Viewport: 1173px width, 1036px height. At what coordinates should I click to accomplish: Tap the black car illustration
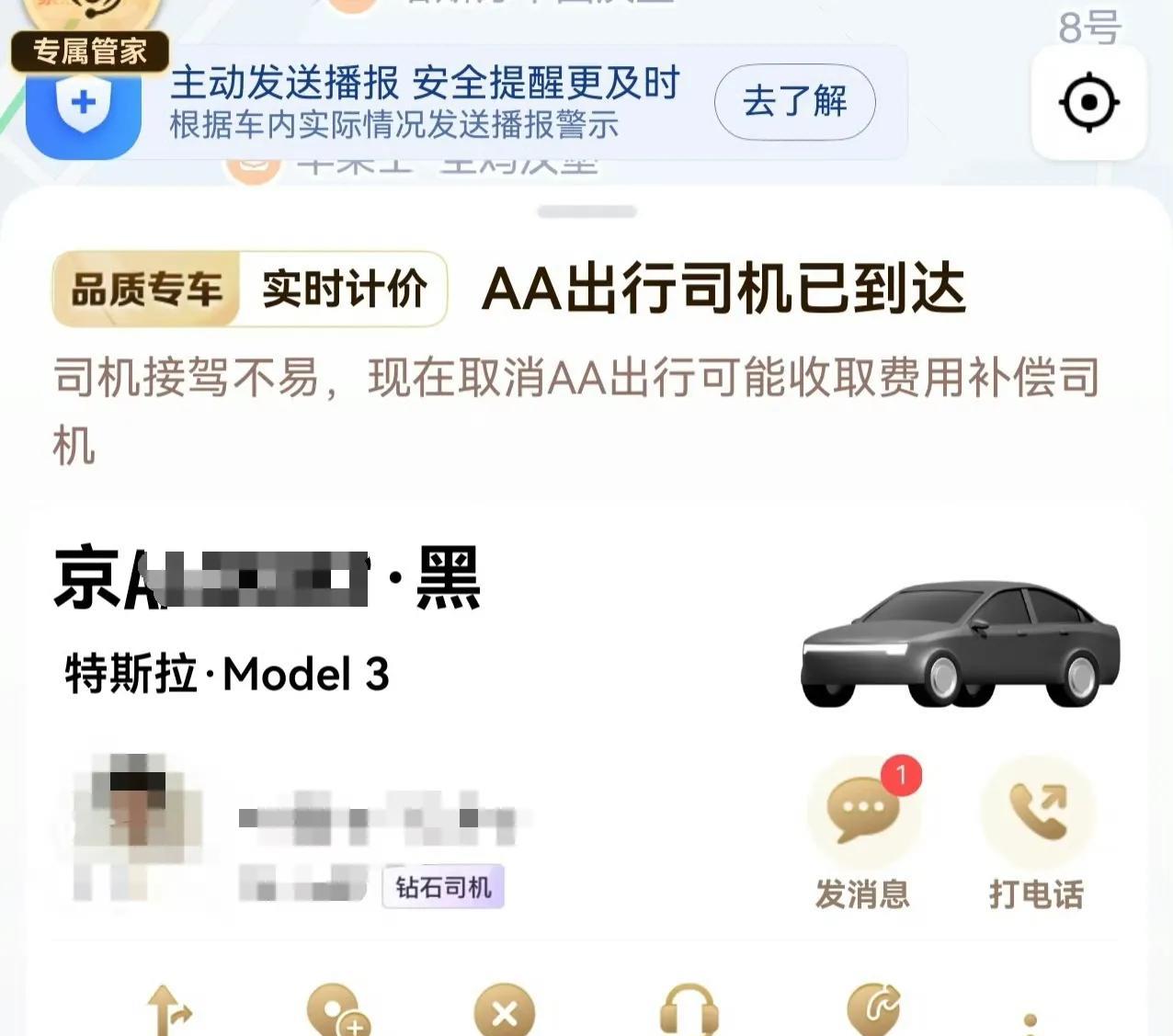pyautogui.click(x=961, y=643)
